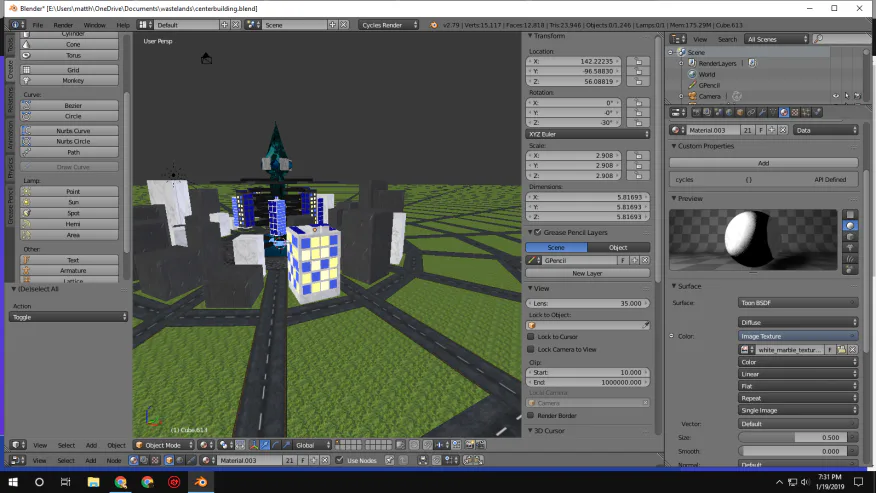This screenshot has width=876, height=493.
Task: Open the node editor Node menu
Action: 114,460
